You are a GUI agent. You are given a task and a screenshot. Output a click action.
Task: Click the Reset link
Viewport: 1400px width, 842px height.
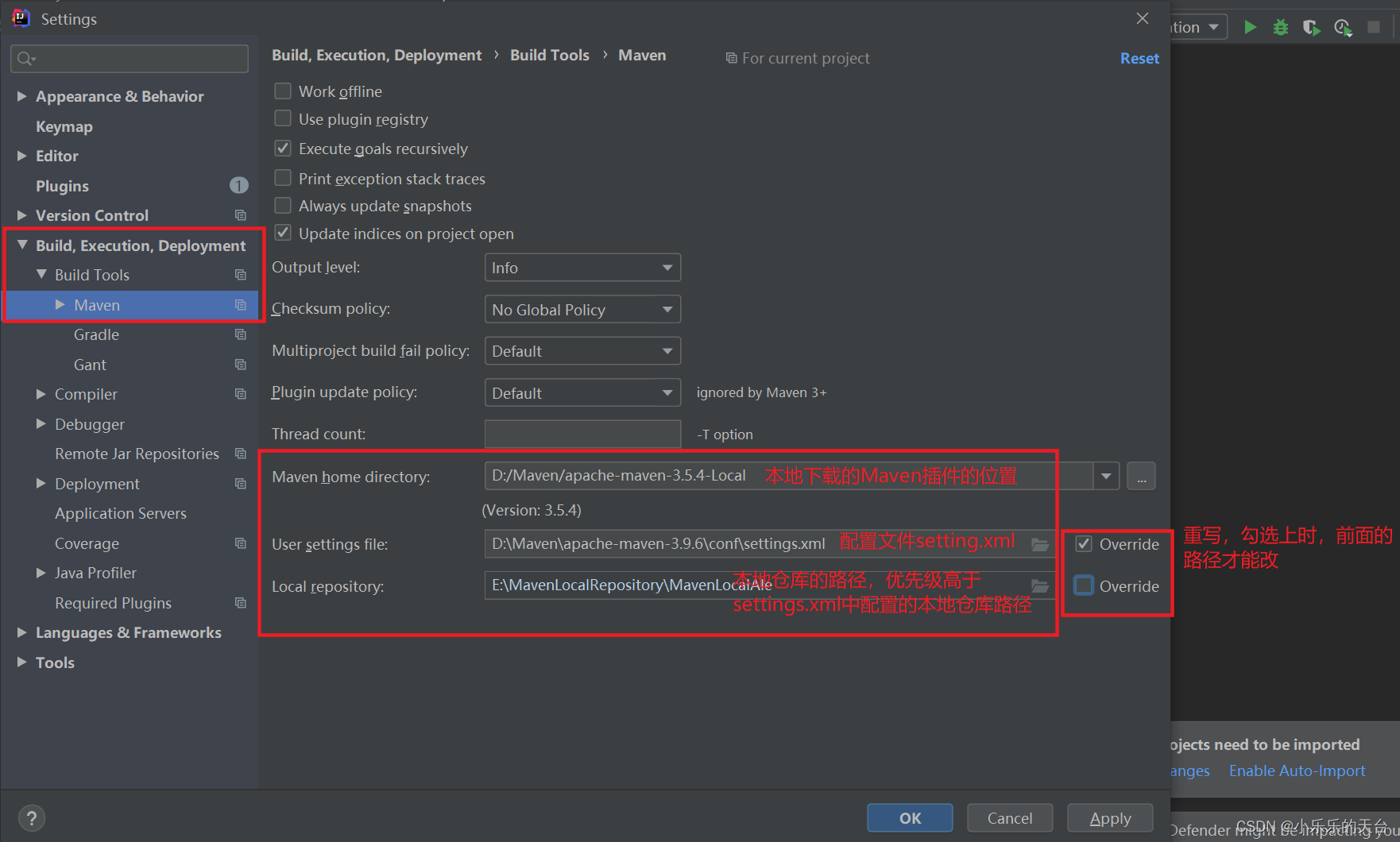tap(1139, 58)
